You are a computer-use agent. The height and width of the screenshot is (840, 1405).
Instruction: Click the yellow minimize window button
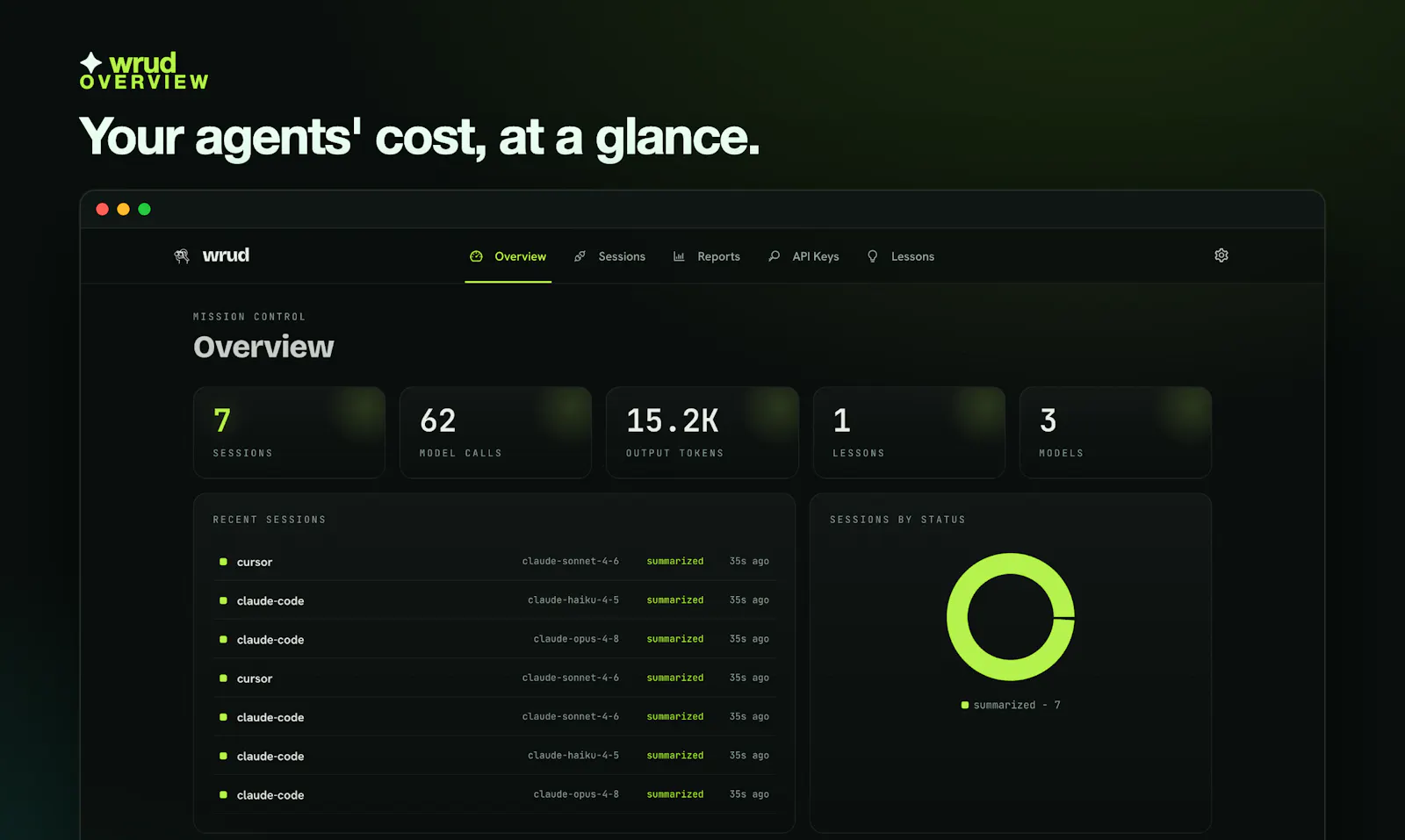[123, 209]
